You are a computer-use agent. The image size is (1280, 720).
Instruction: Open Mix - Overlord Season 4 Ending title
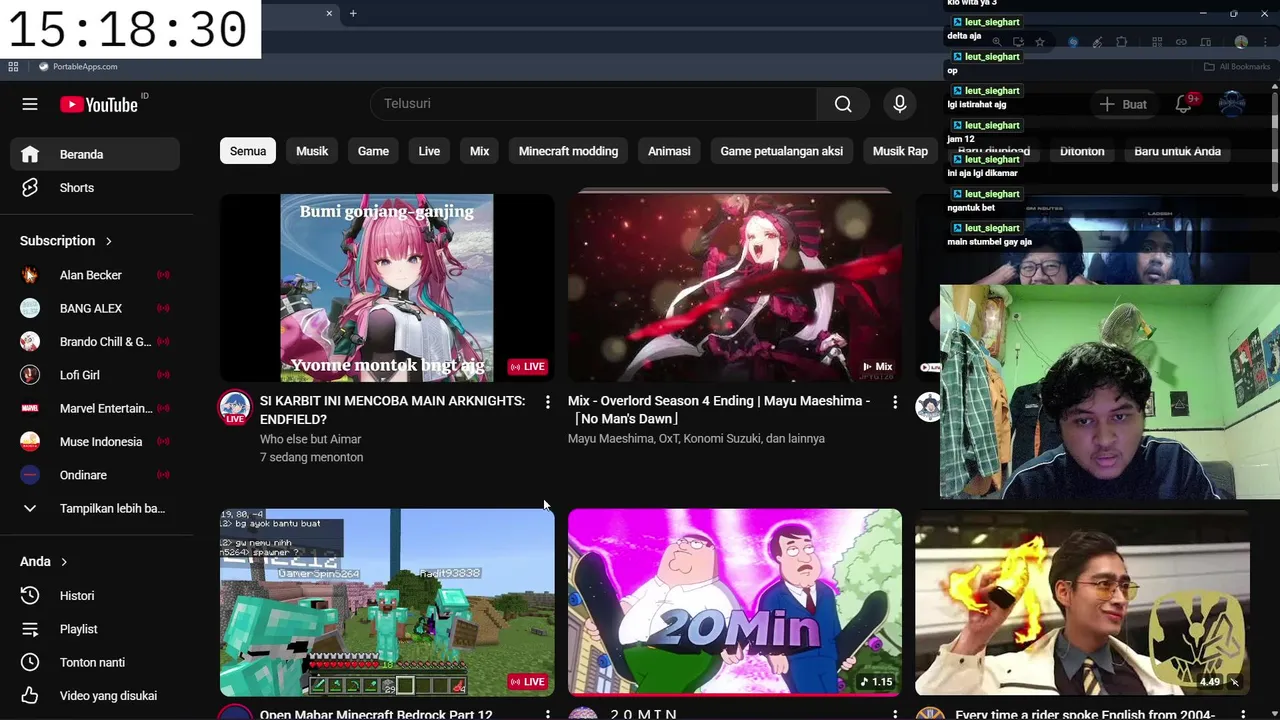[x=719, y=410]
